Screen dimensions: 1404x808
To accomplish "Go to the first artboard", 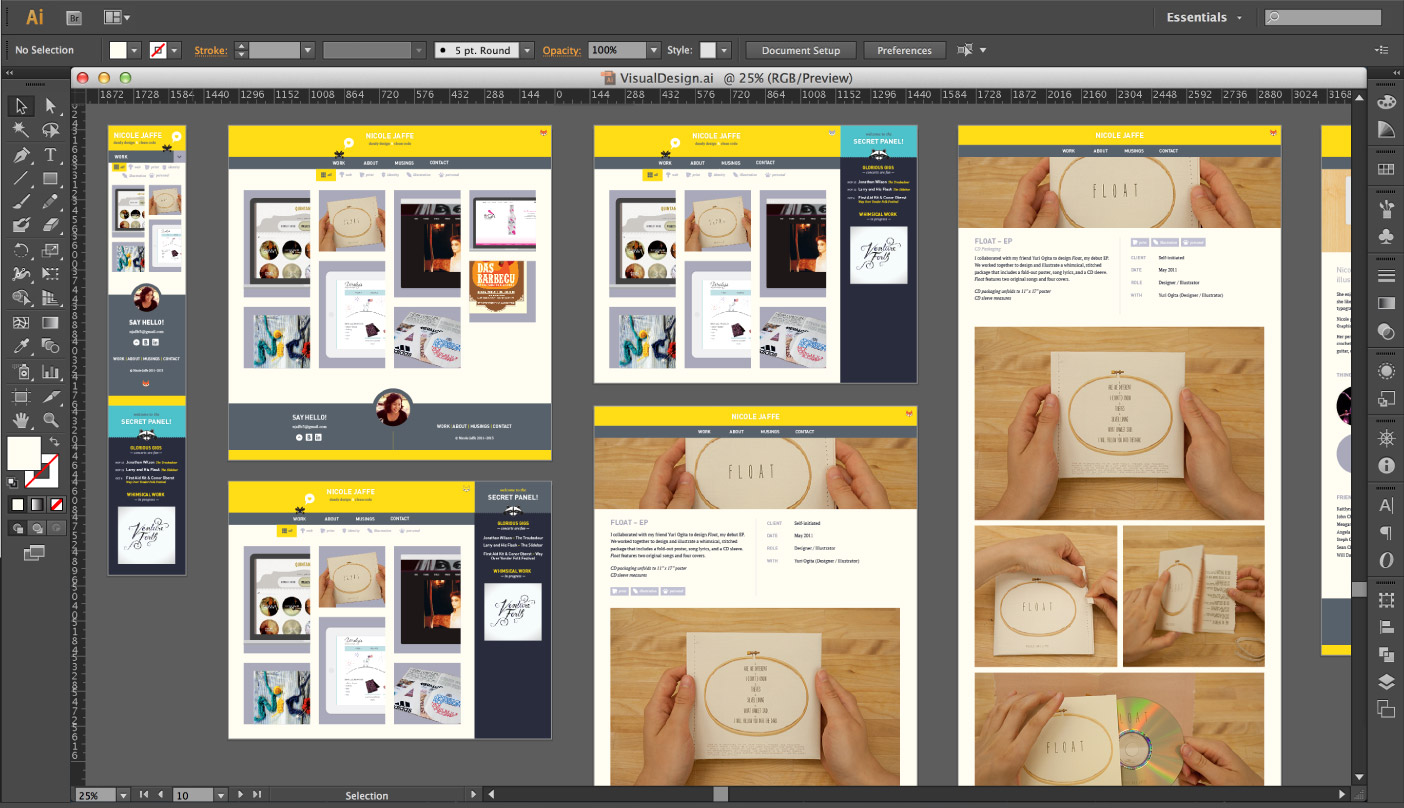I will (x=143, y=795).
